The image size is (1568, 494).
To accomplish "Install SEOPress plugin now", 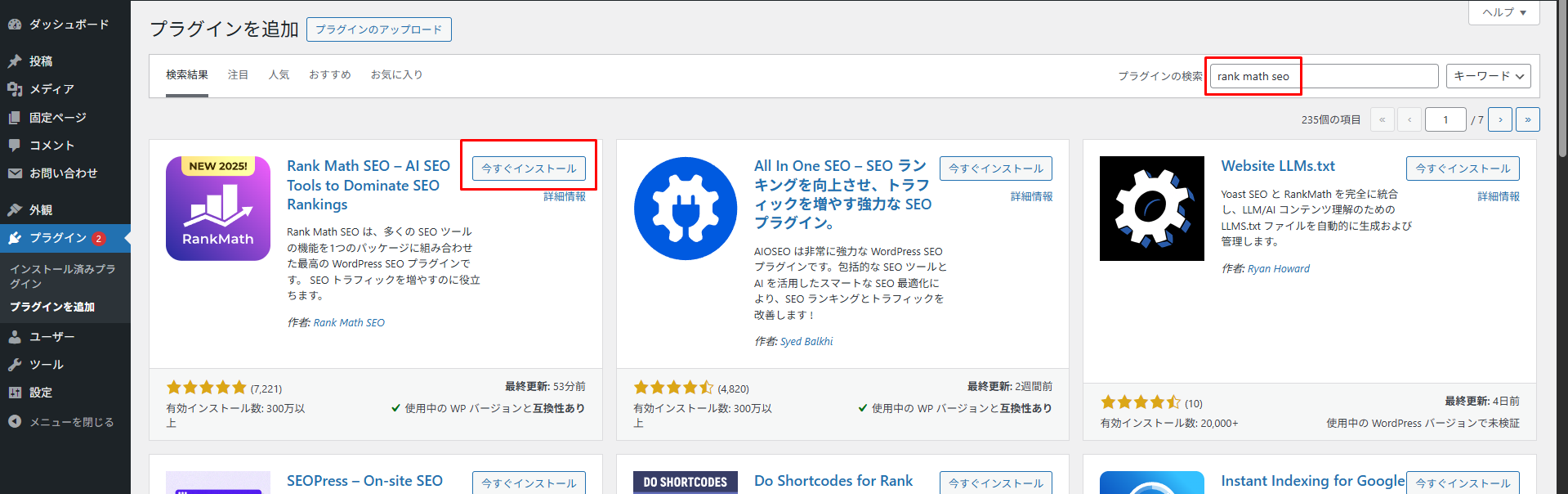I will (x=529, y=483).
